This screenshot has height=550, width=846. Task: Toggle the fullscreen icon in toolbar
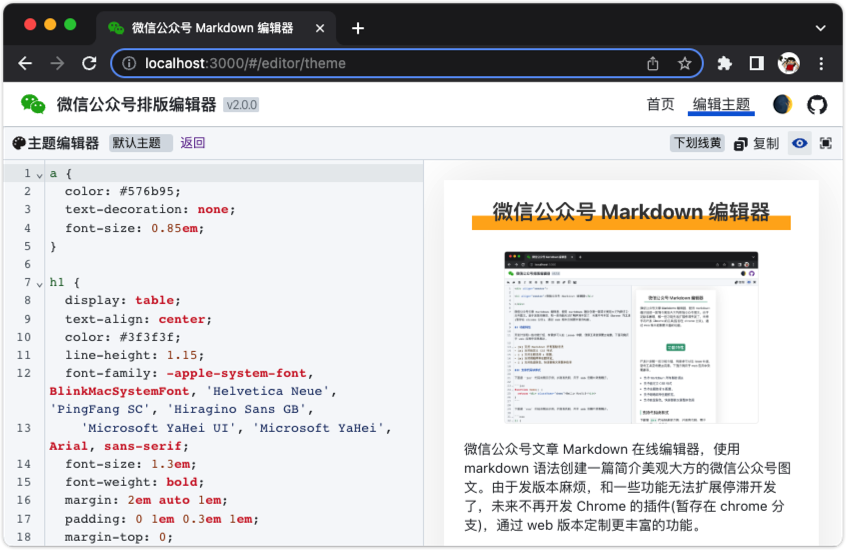(825, 143)
